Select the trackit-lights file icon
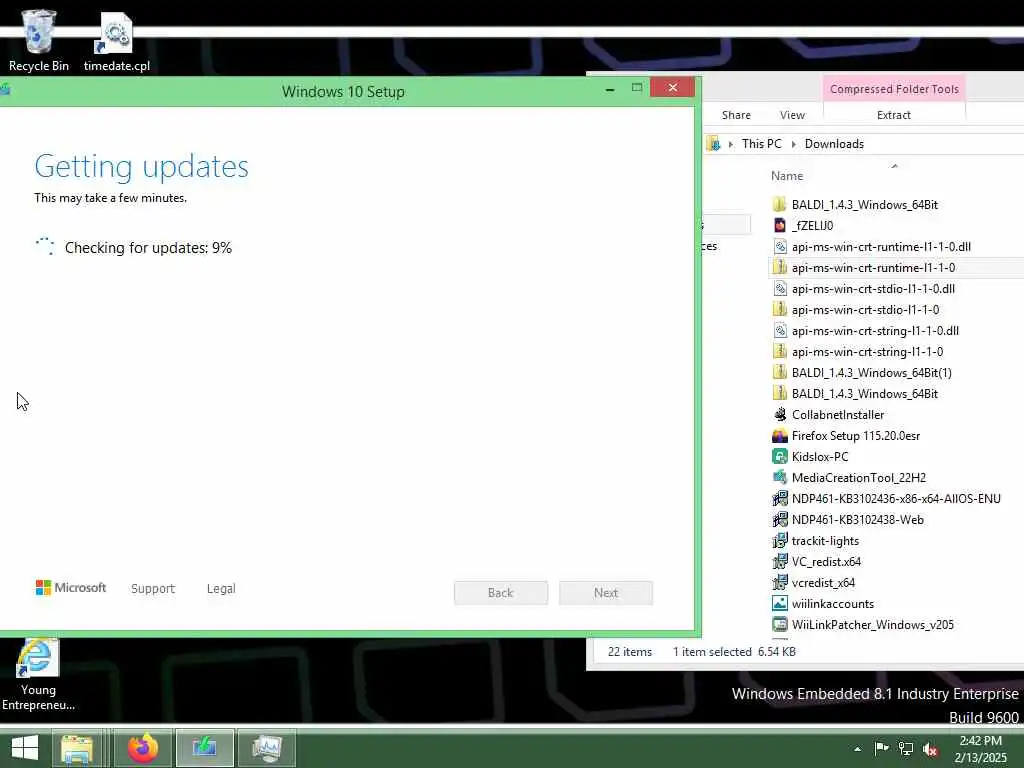1024x768 pixels. 780,541
